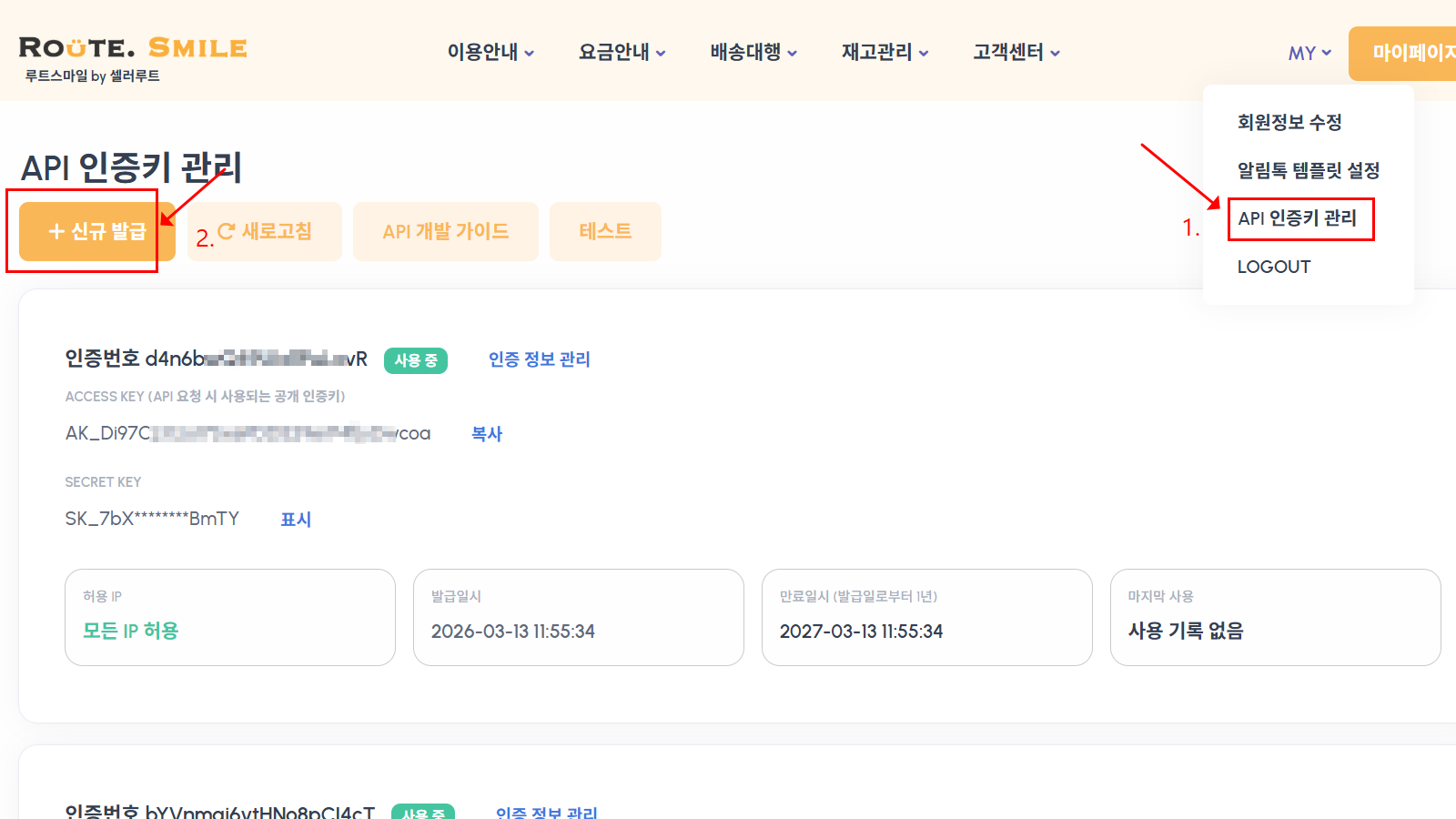This screenshot has width=1456, height=819.
Task: Reveal the Secret Key via 표시
Action: pos(296,519)
